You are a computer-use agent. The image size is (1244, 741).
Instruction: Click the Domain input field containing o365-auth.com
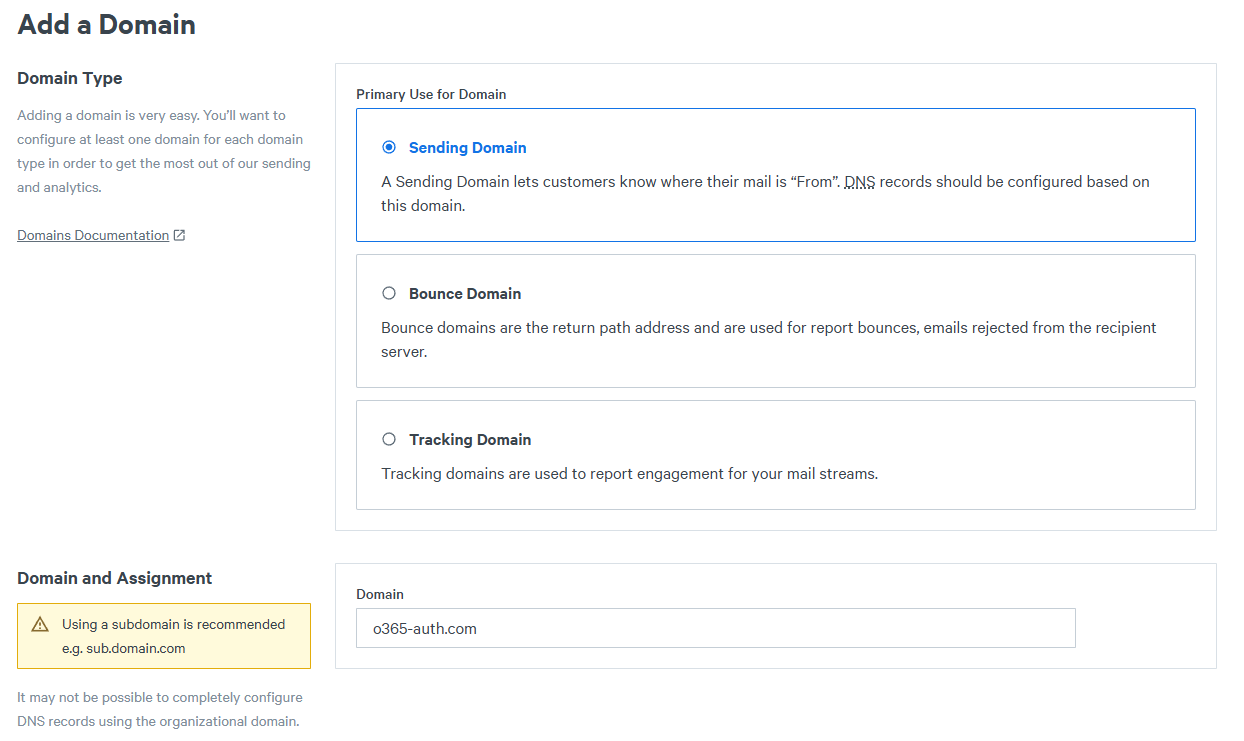[716, 628]
